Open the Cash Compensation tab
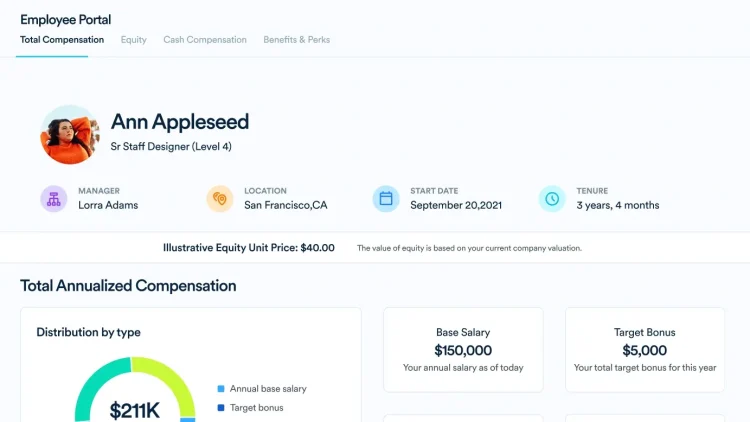The image size is (750, 422). pyautogui.click(x=205, y=40)
